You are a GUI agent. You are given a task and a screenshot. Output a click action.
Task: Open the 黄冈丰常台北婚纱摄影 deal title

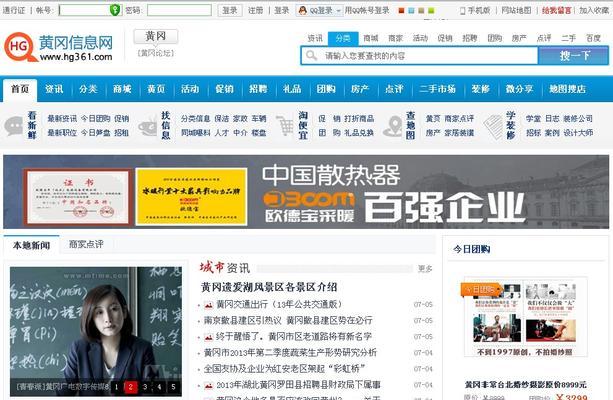click(525, 385)
